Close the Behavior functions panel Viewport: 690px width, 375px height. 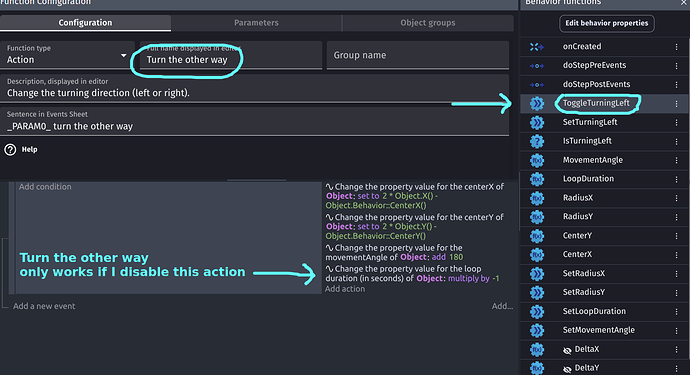point(683,3)
